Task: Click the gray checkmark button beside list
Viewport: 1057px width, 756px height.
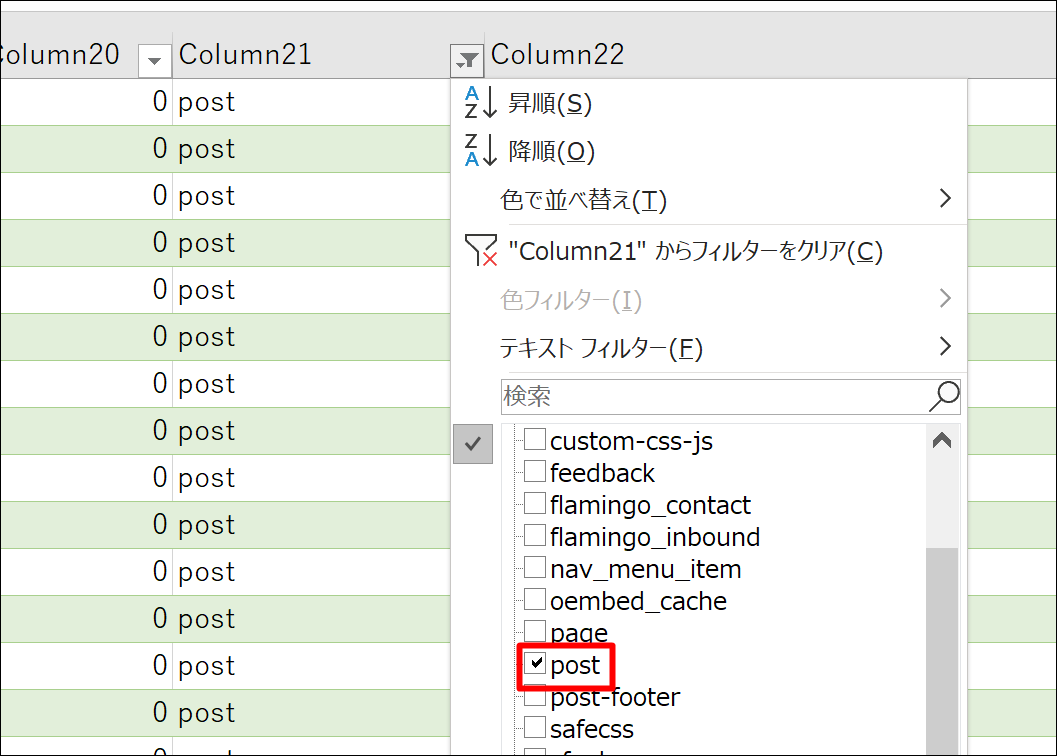Action: 473,444
